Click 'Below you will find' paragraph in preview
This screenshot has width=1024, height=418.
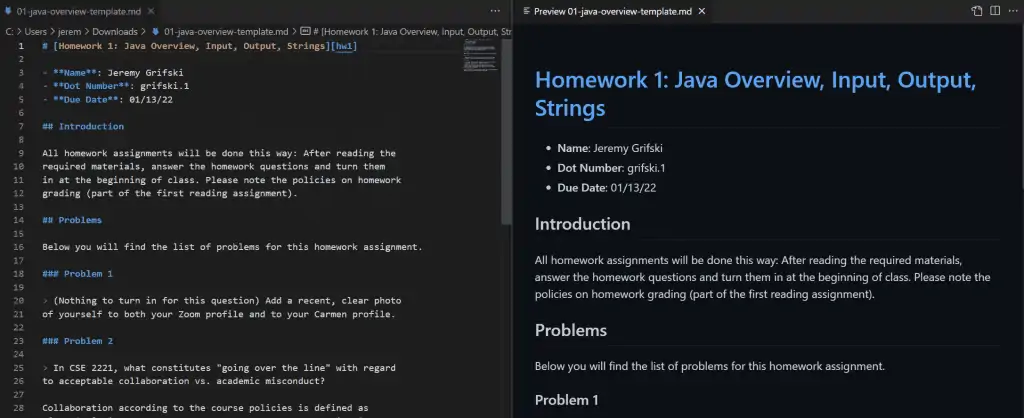click(x=709, y=366)
